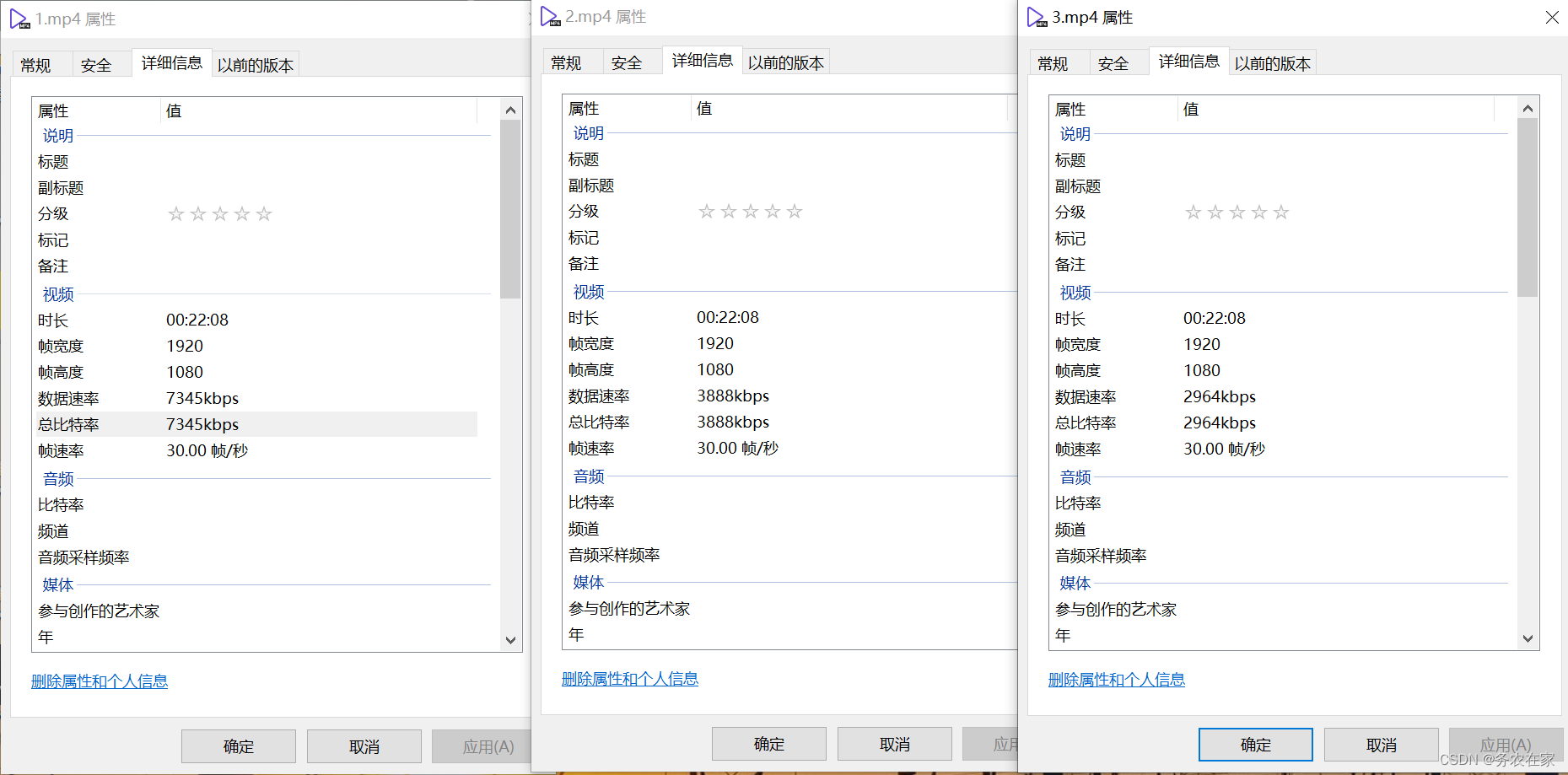Click the scroll-up arrow in 1.mp4 details list

(x=510, y=110)
